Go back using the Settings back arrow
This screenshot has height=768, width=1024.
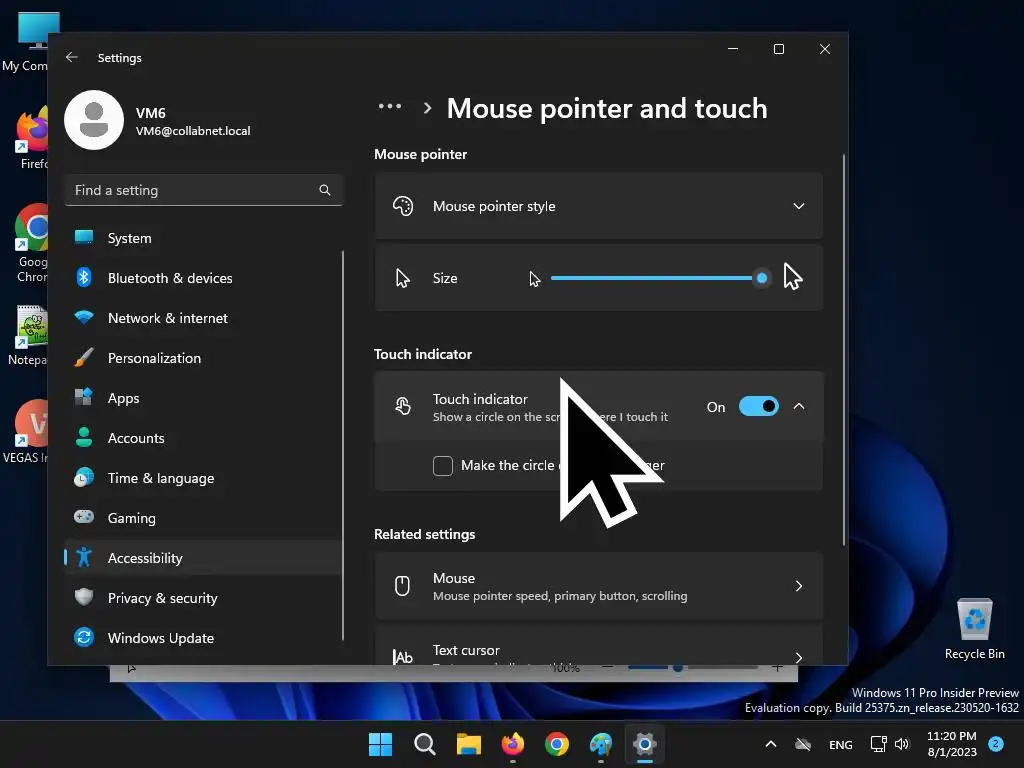tap(72, 57)
